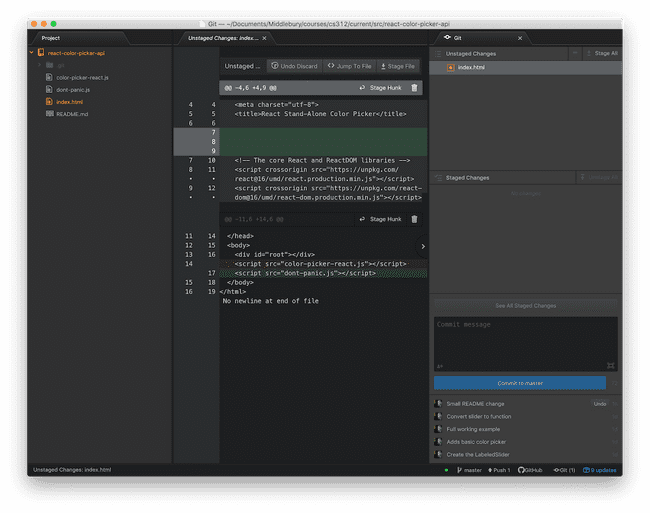
Task: Click Stage Hunk for @@ -11,6 +14,6 hunk
Action: click(x=381, y=219)
